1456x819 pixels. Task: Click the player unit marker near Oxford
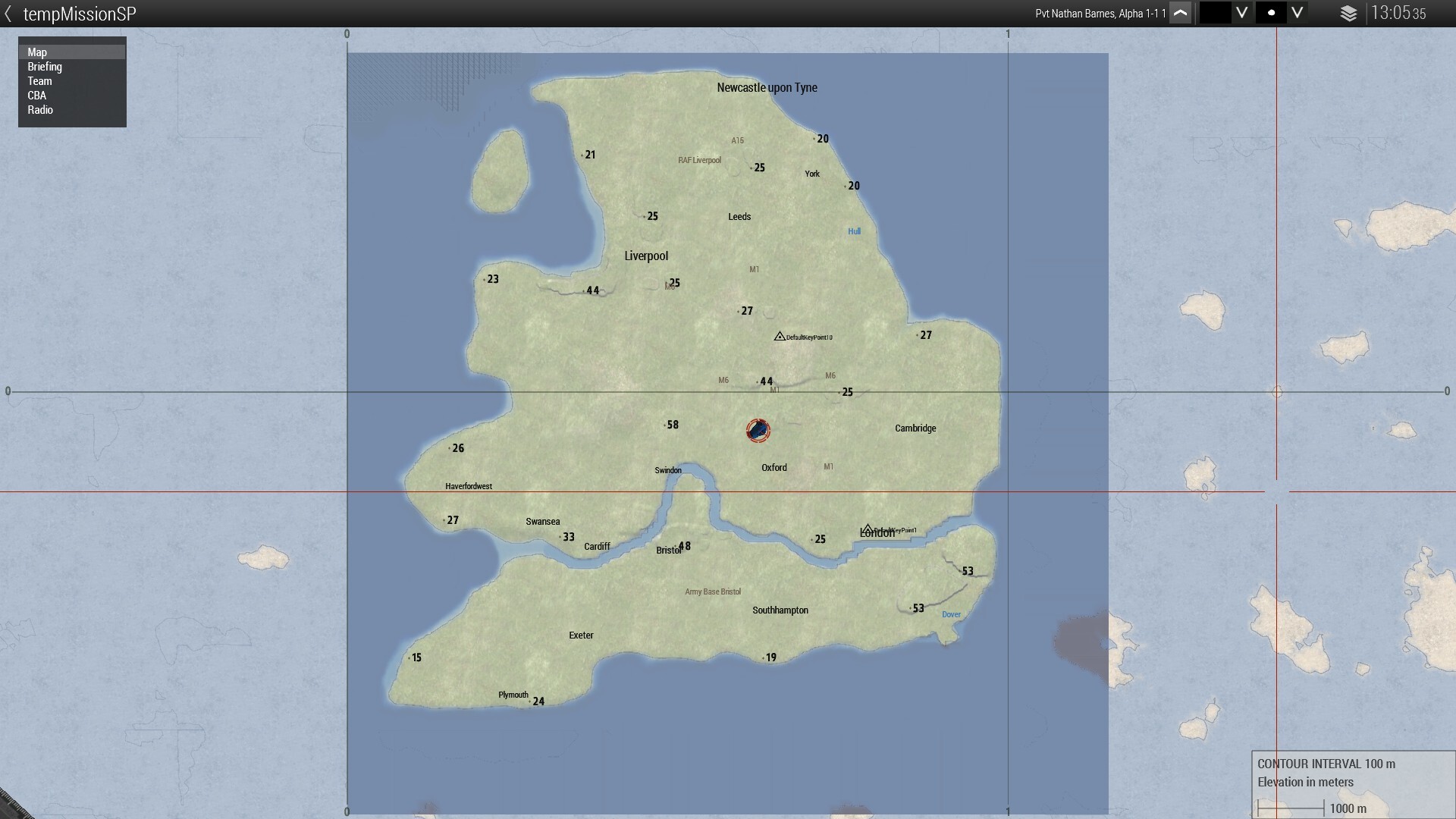758,431
